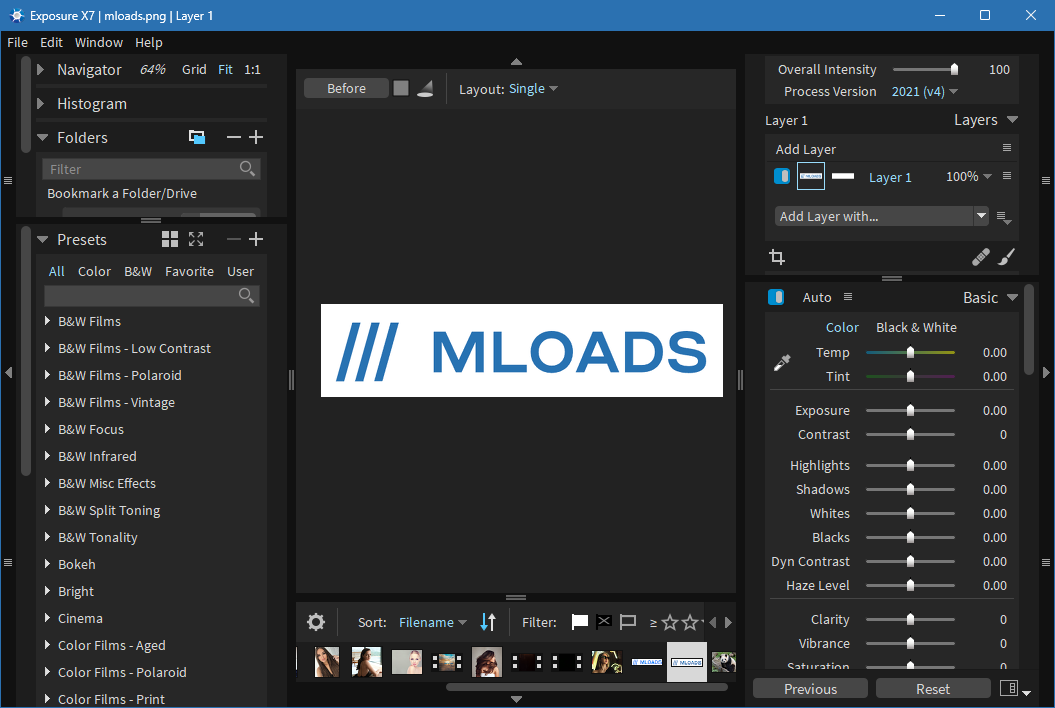Show B&W presets tab
The image size is (1055, 708).
coord(138,271)
